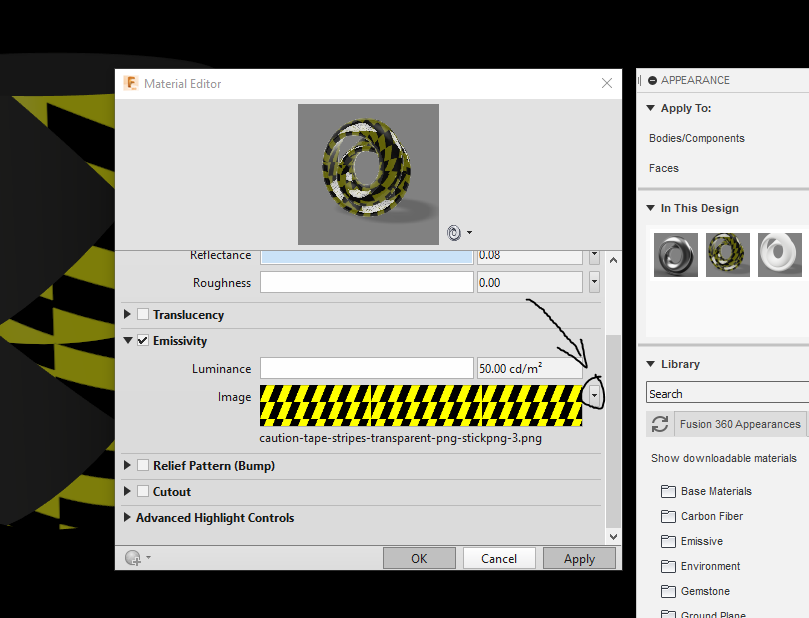
Task: Check the Cutout option
Action: click(142, 491)
